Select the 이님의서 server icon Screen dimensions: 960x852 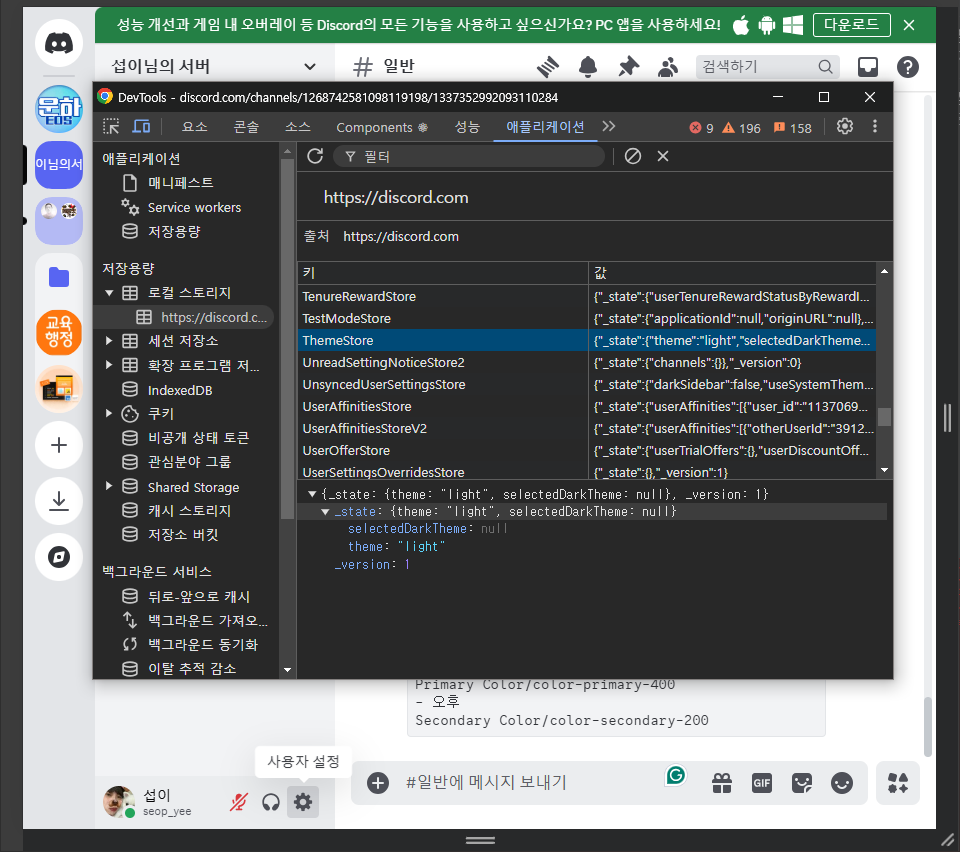59,164
